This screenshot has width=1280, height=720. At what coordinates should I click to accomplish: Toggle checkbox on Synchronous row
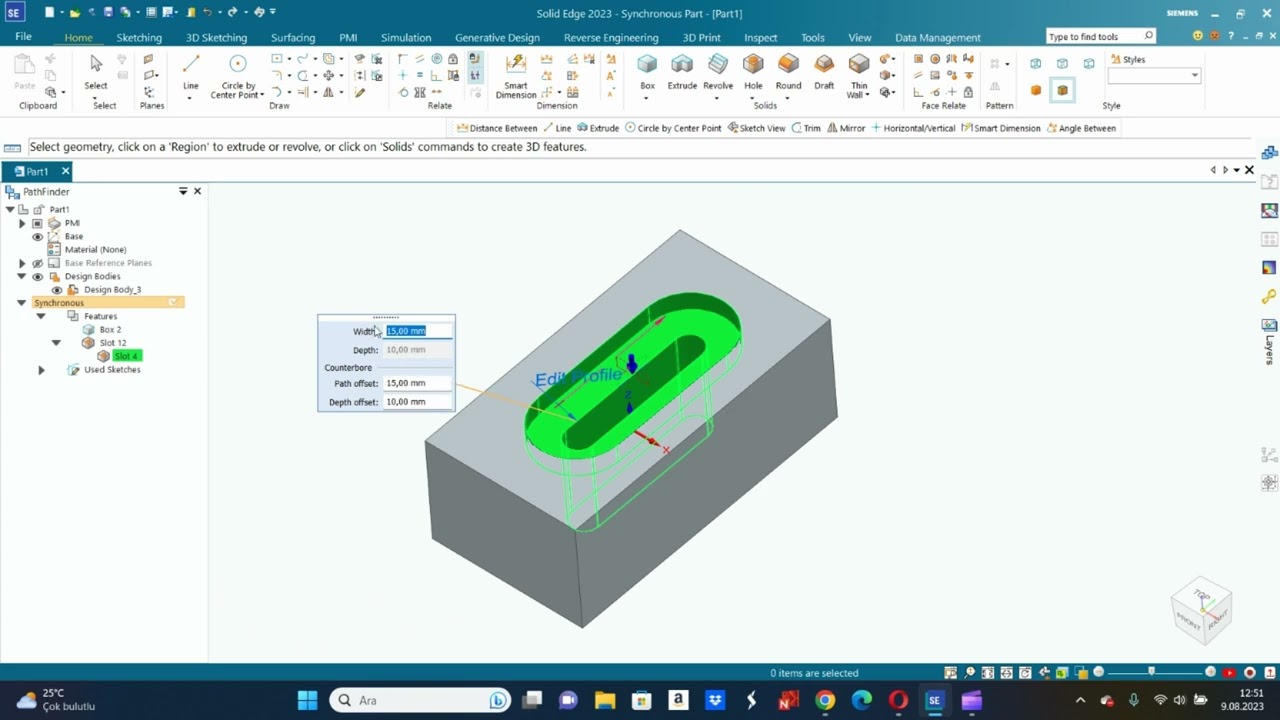pyautogui.click(x=173, y=302)
